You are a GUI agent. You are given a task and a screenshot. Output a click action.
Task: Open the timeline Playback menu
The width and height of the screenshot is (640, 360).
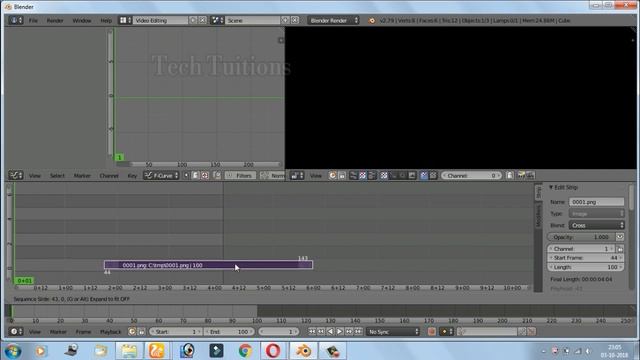(110, 332)
